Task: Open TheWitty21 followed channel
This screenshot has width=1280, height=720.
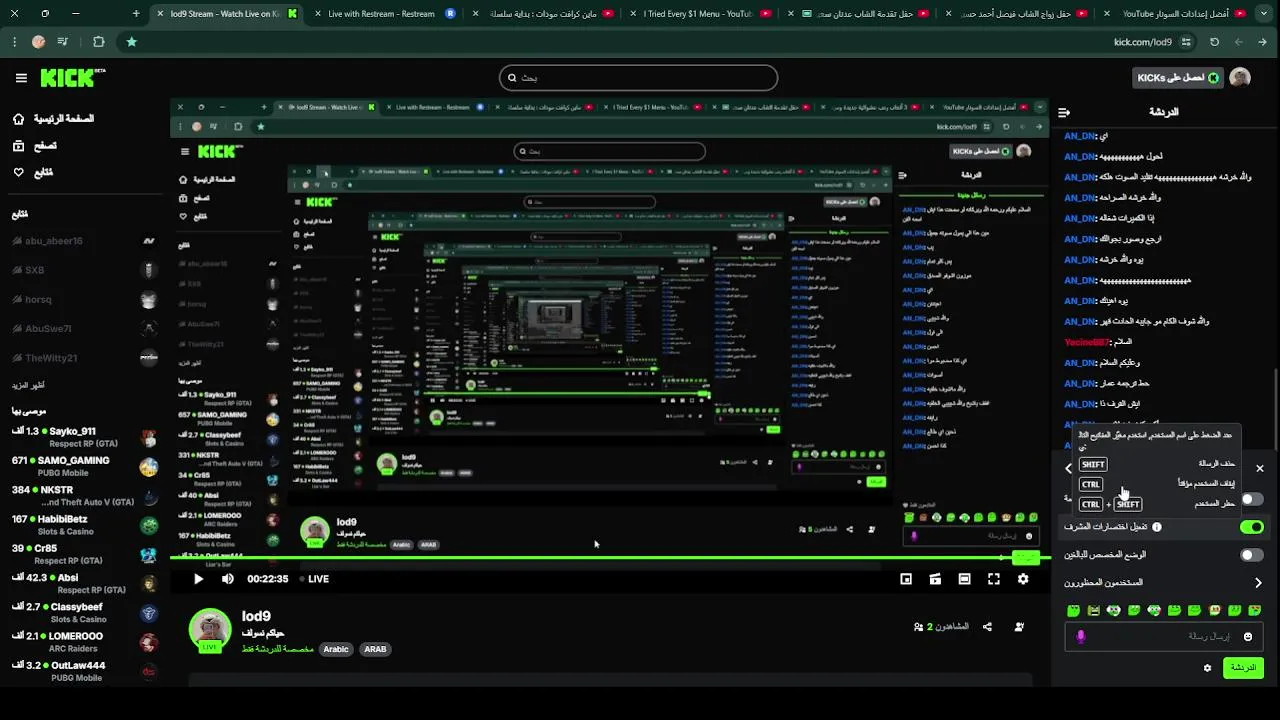Action: point(84,358)
